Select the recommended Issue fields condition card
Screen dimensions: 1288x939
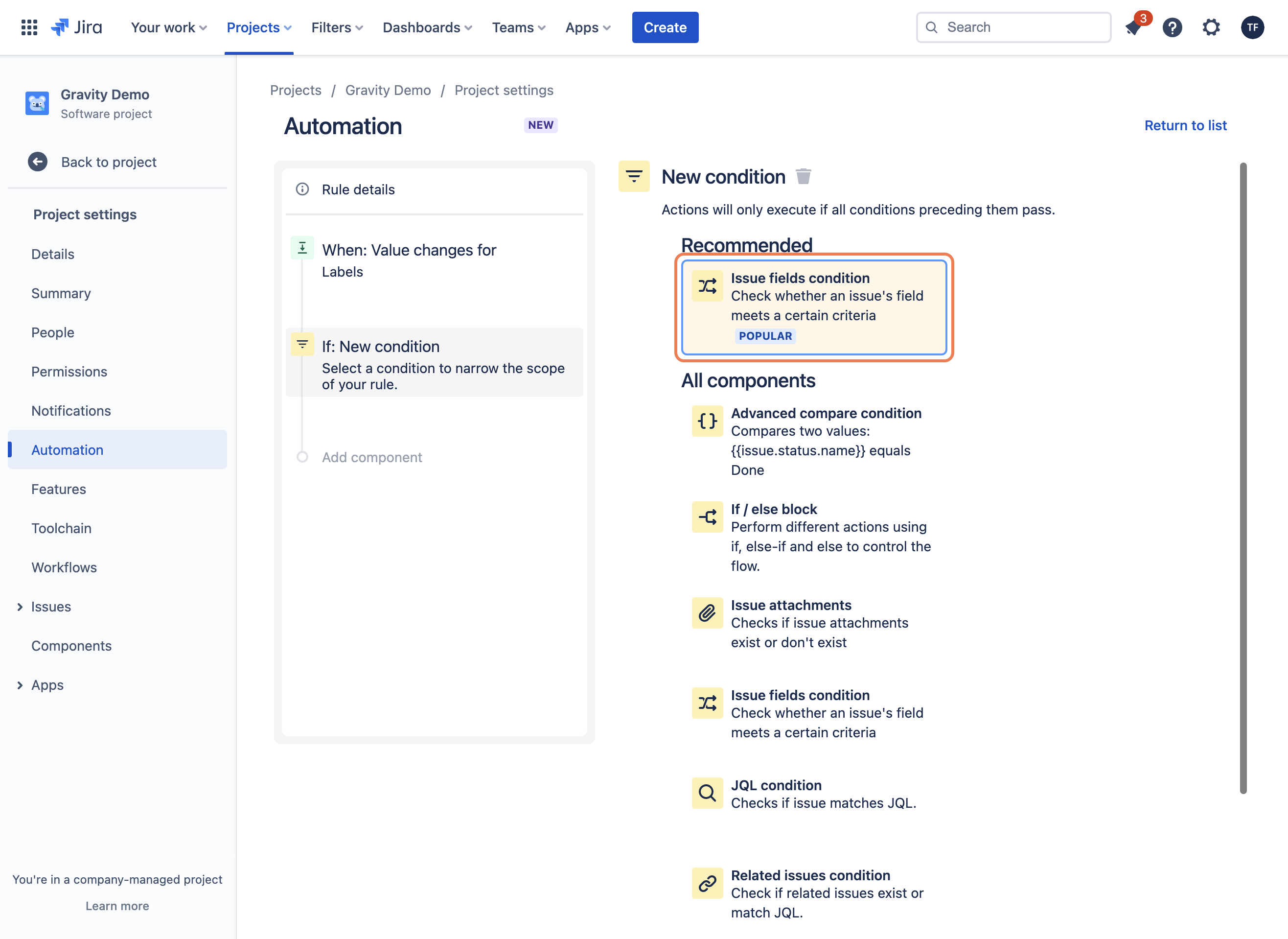(x=814, y=307)
